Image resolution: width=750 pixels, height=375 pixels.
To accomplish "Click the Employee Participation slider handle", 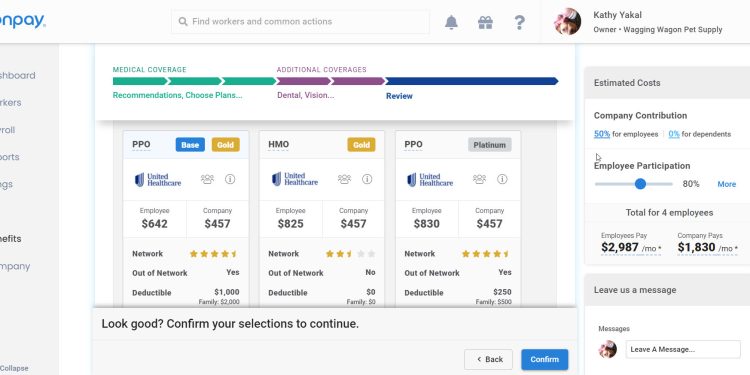I will point(640,184).
